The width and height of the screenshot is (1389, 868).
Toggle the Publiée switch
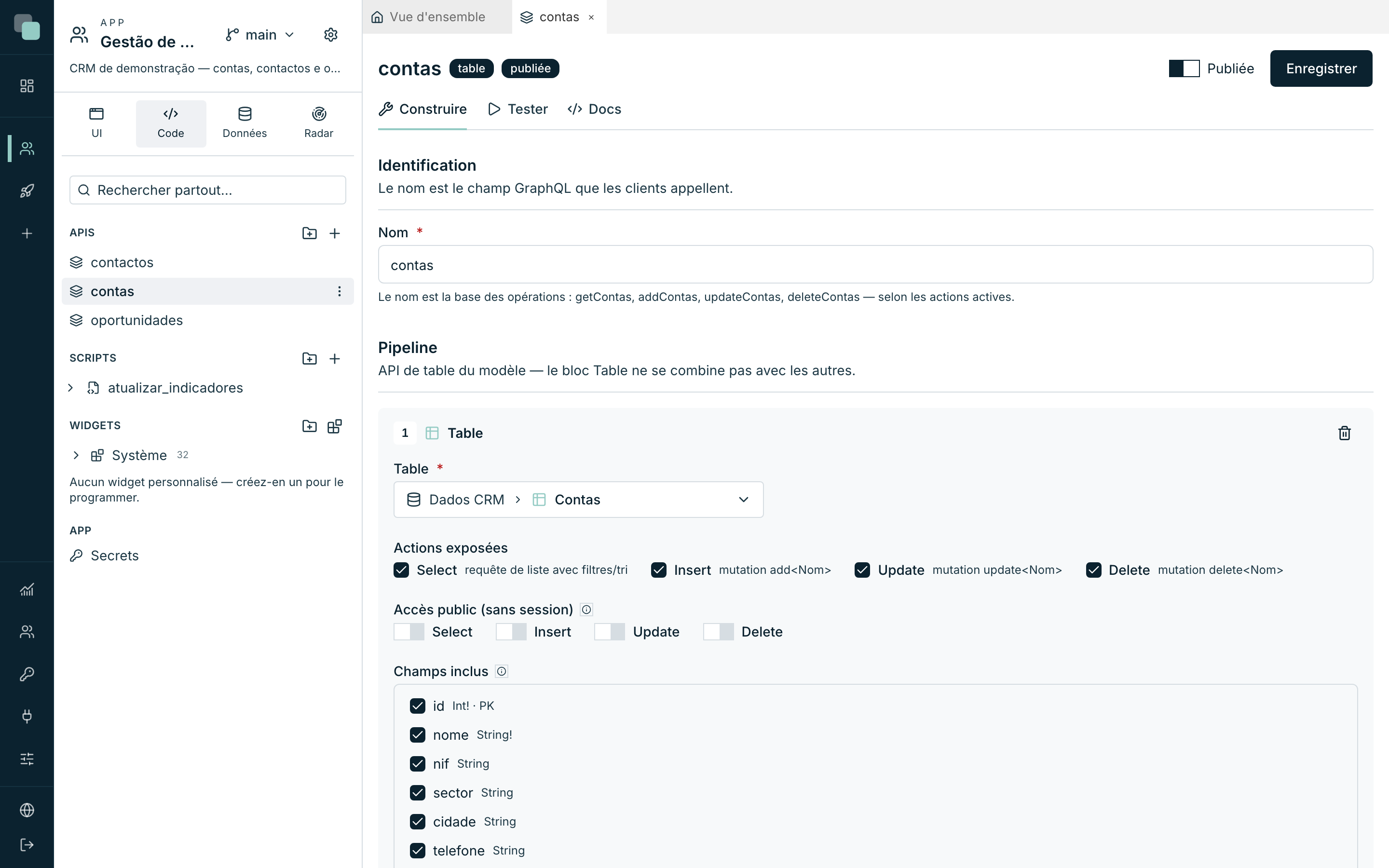[1184, 68]
